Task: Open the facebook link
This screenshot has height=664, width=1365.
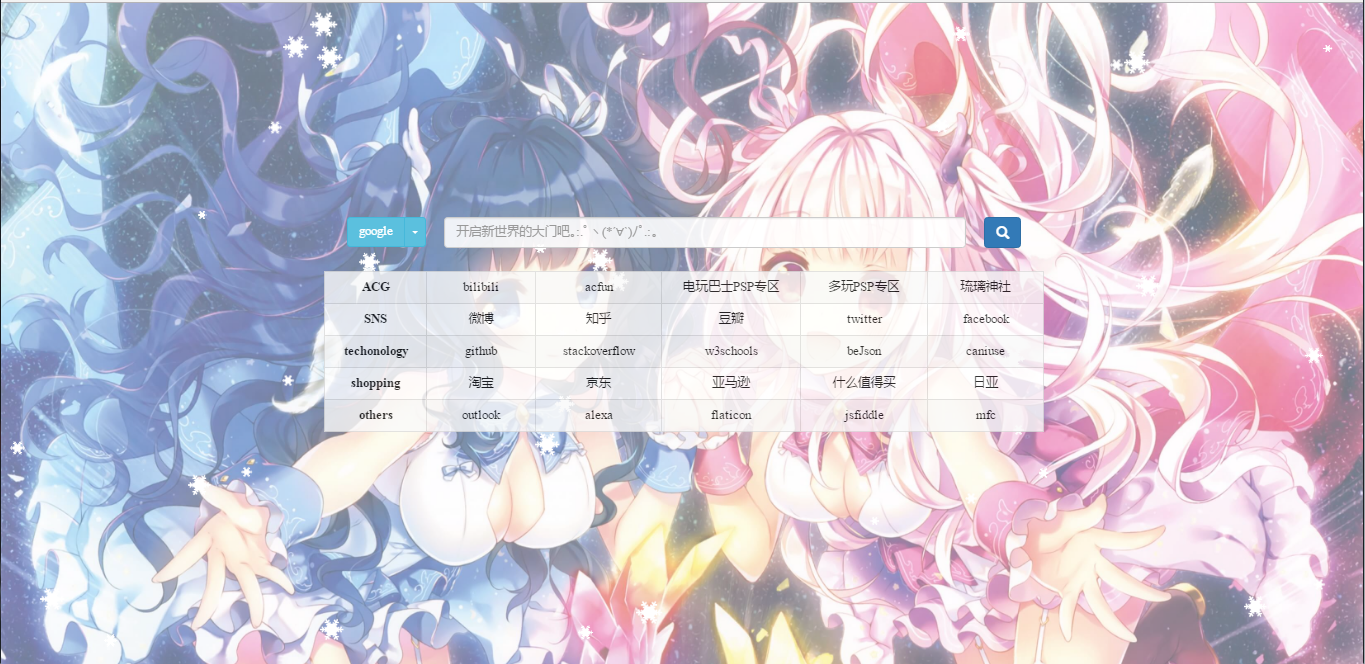Action: tap(986, 319)
